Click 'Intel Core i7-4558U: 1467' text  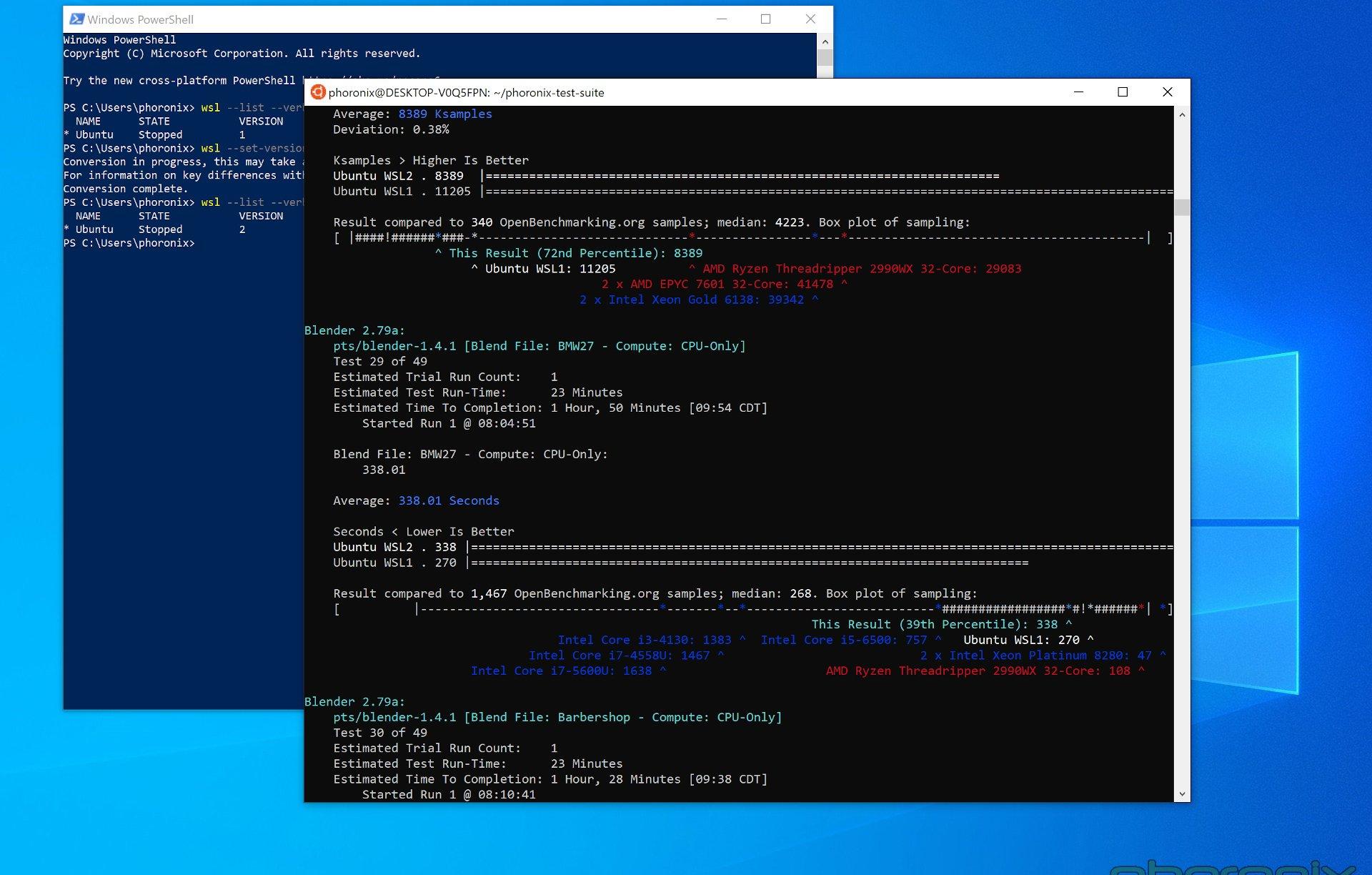pyautogui.click(x=620, y=656)
